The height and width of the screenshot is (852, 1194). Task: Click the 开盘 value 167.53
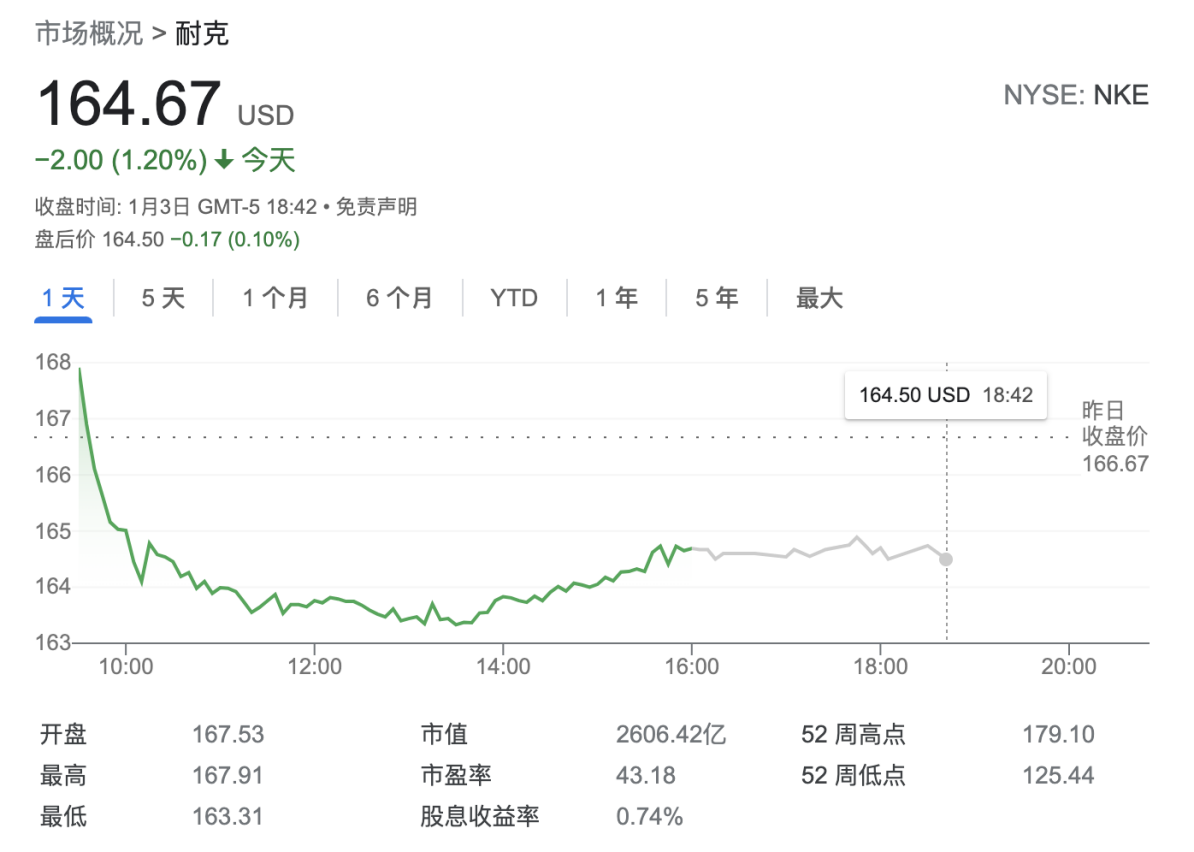coord(228,735)
